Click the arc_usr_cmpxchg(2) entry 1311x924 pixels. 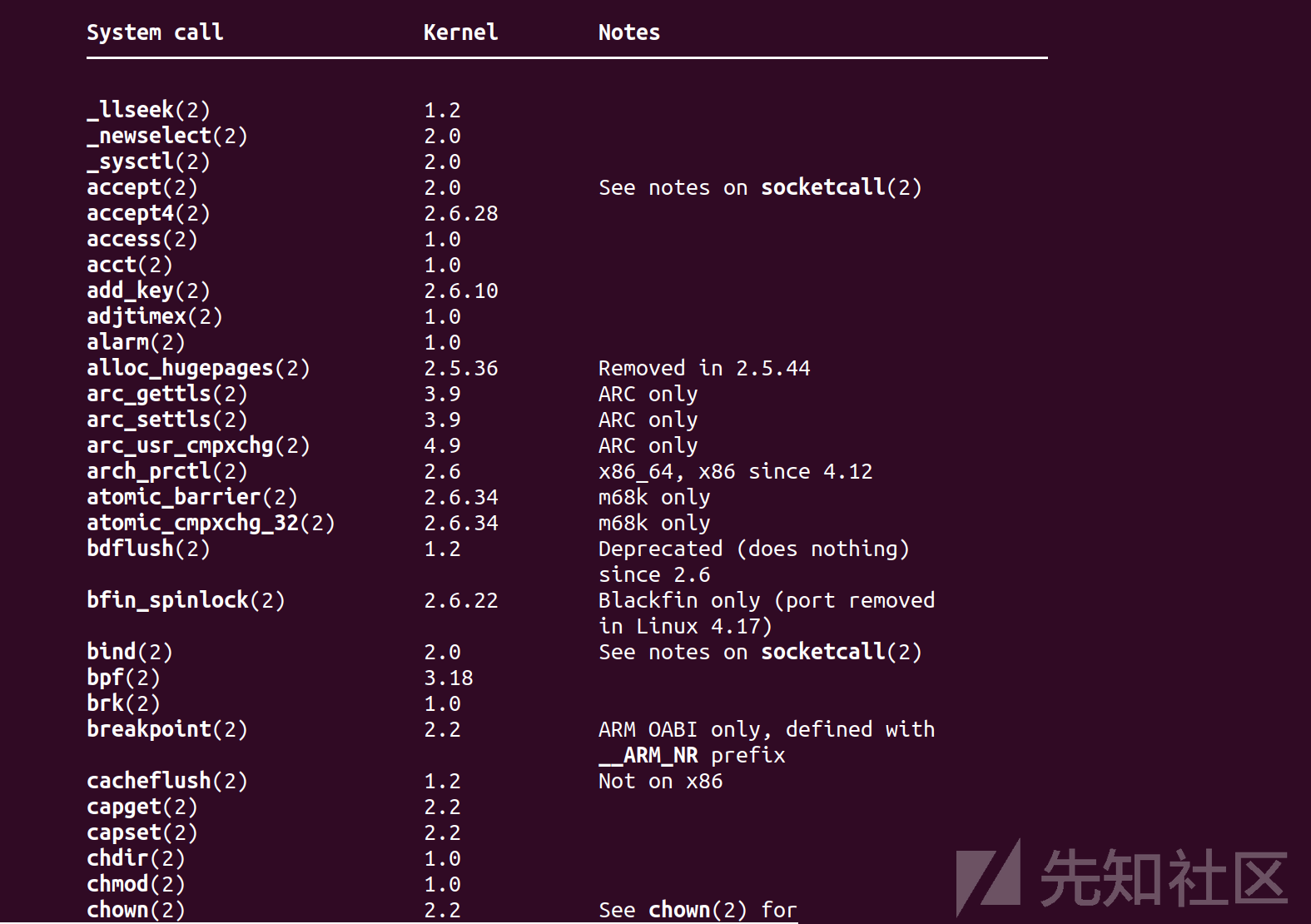pos(198,445)
